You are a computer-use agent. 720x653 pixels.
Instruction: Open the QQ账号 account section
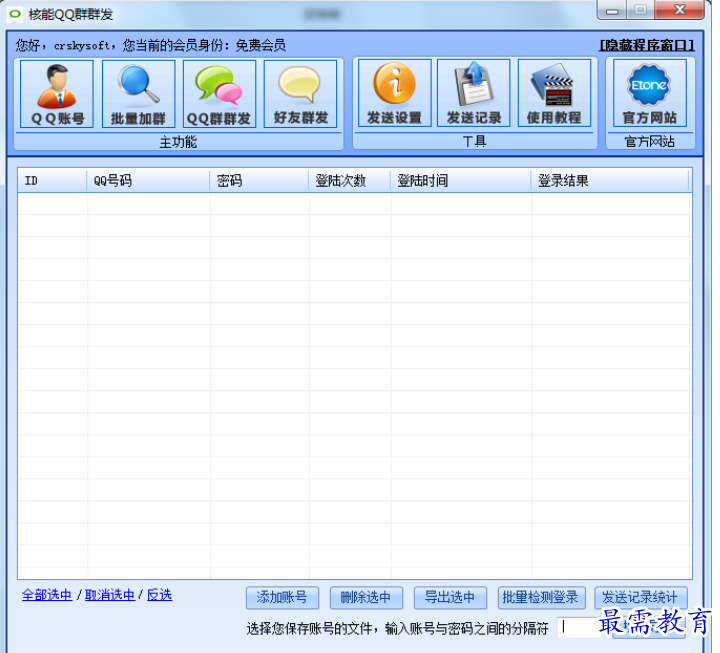pos(57,94)
